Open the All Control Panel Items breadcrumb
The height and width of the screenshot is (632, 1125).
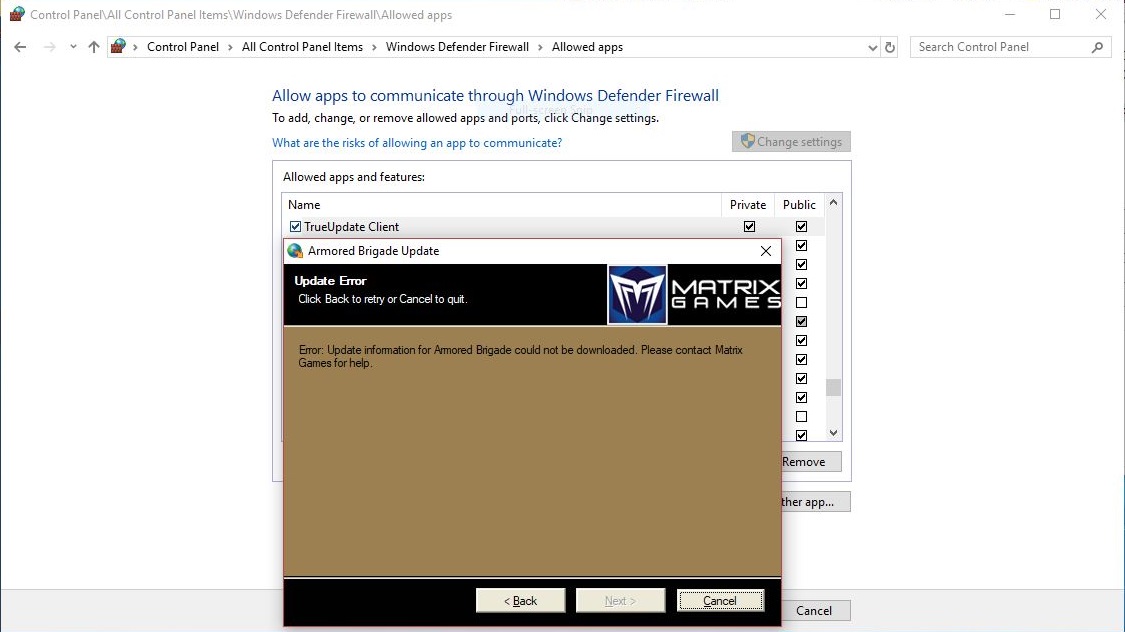click(x=302, y=47)
